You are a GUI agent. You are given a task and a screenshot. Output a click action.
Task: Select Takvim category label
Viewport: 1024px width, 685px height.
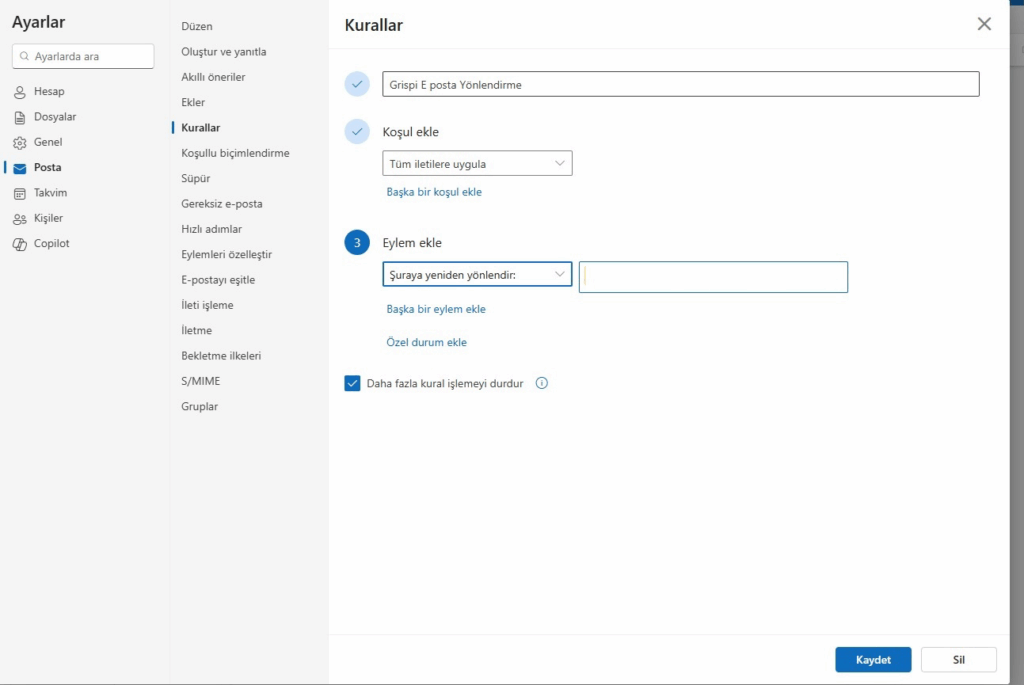pos(50,193)
